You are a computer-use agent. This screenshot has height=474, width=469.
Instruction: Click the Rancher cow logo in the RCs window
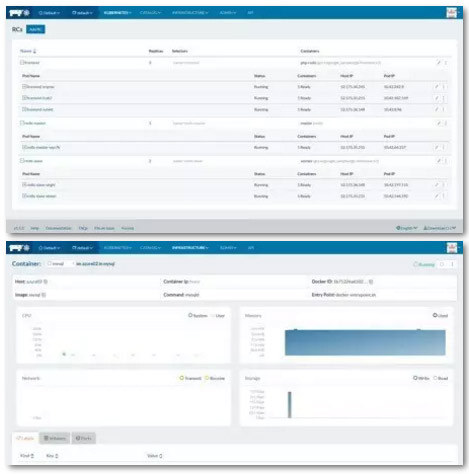point(20,13)
